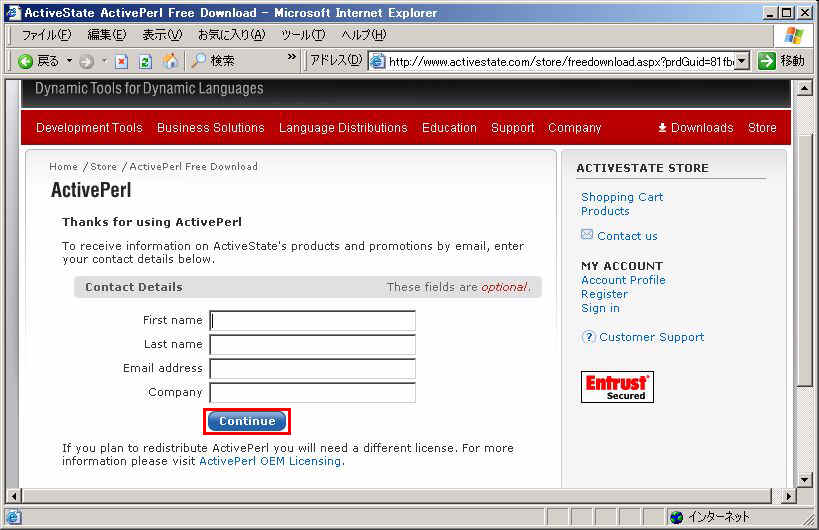Open the お気に入り(A) menu
The height and width of the screenshot is (530, 819).
click(231, 35)
